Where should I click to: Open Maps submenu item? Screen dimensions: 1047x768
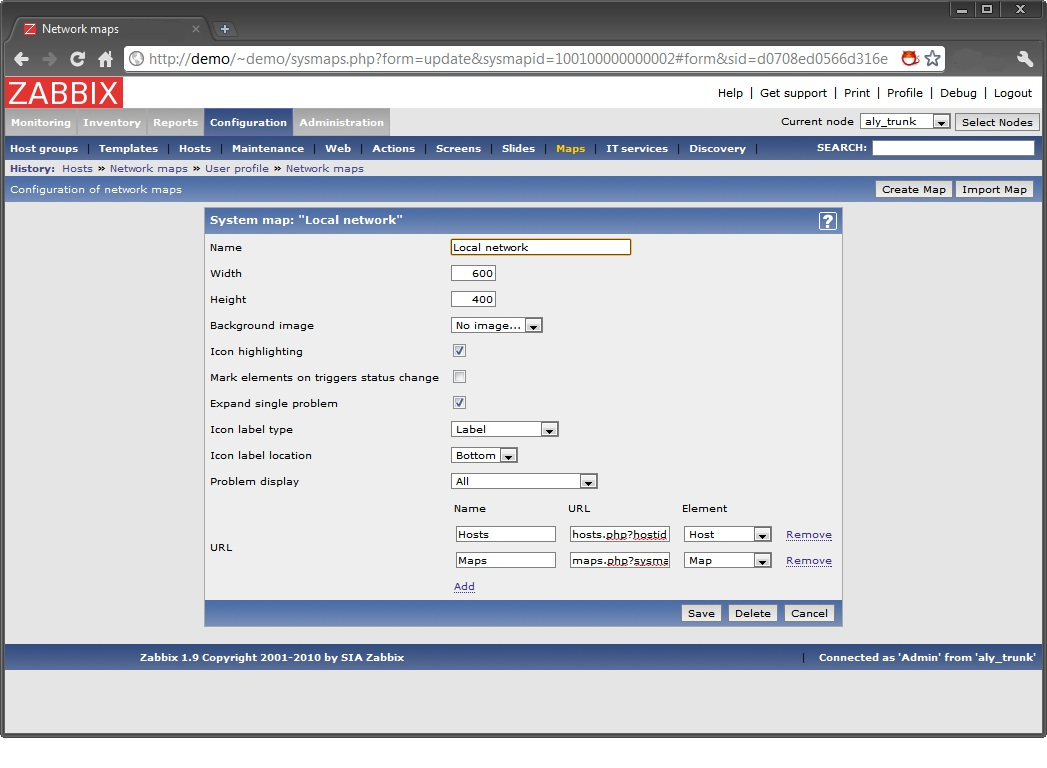click(570, 148)
